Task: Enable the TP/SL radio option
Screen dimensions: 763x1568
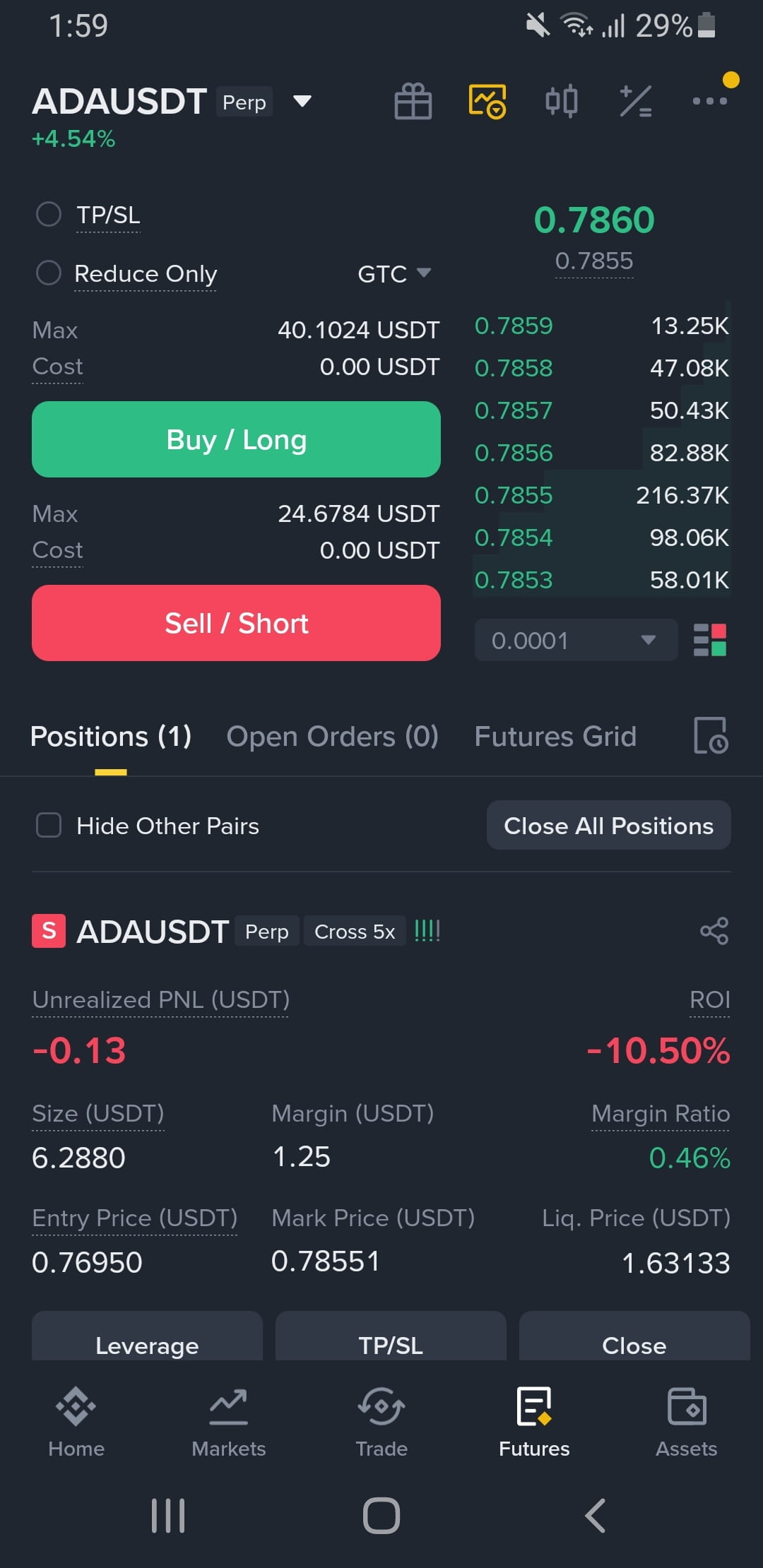Action: click(x=49, y=214)
